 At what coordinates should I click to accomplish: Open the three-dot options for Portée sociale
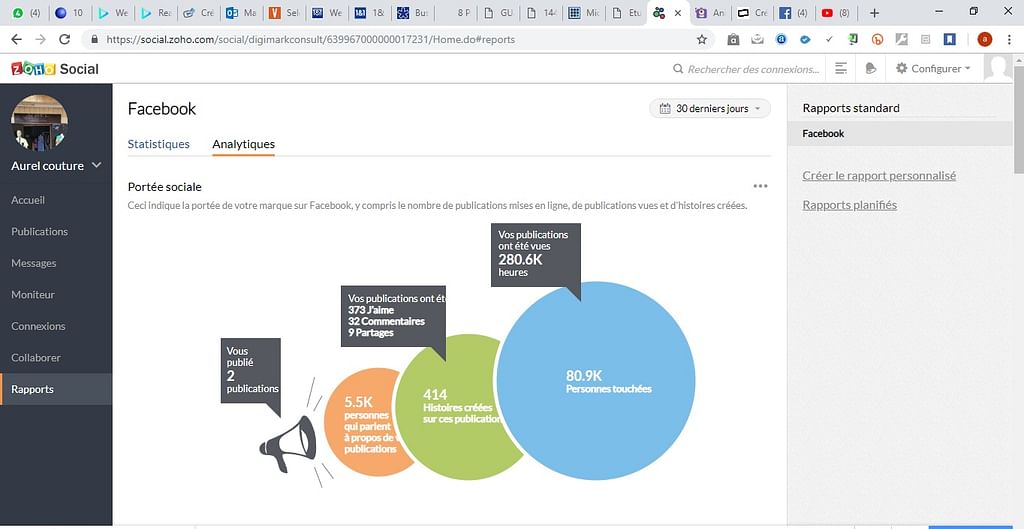coord(760,186)
